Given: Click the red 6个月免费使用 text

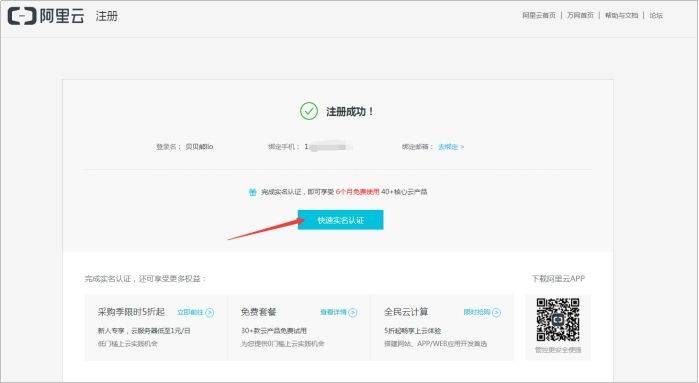Looking at the screenshot, I should 358,192.
